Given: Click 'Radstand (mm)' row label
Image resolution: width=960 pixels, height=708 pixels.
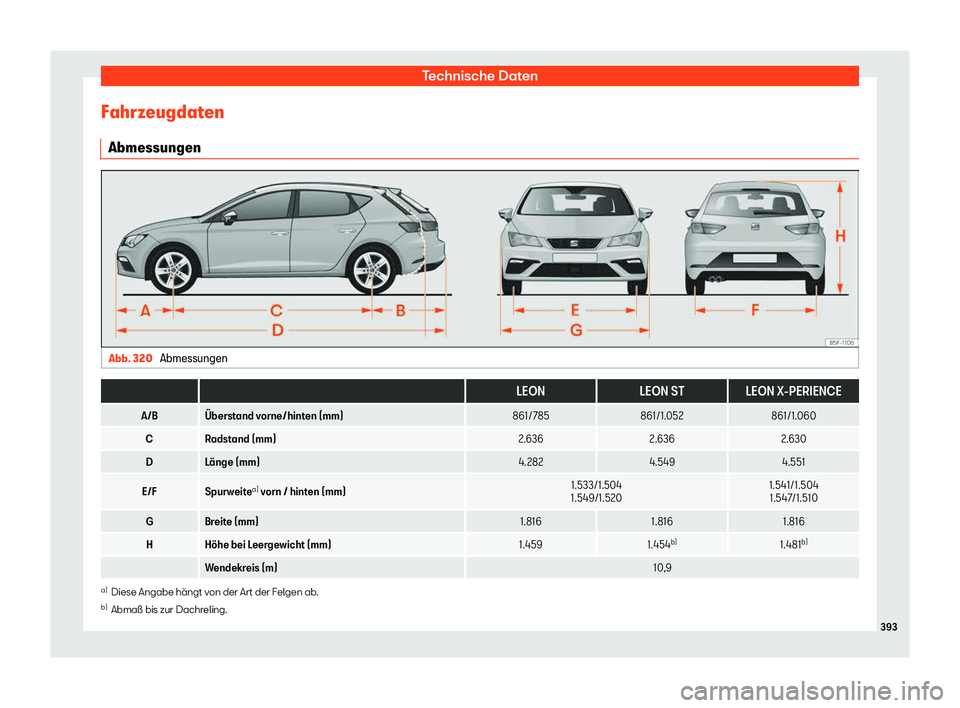Looking at the screenshot, I should [x=240, y=439].
